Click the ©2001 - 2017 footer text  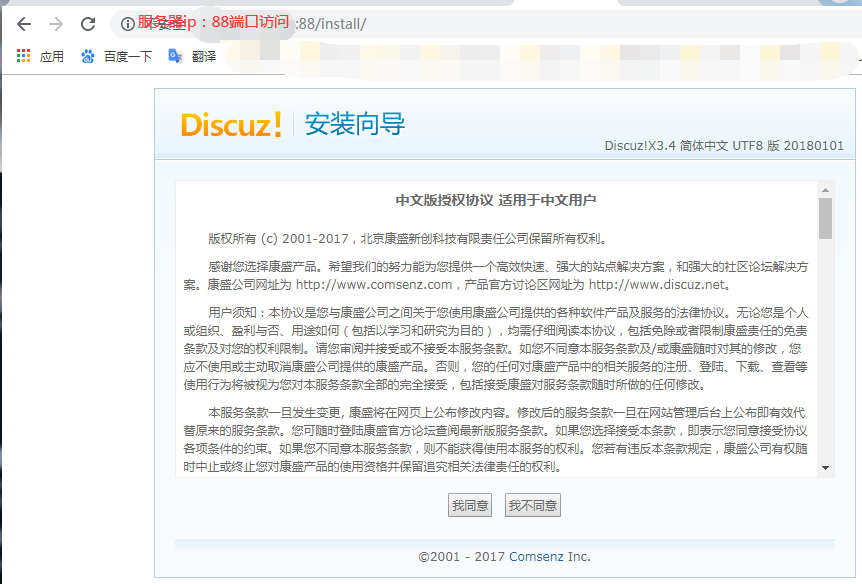tap(462, 557)
